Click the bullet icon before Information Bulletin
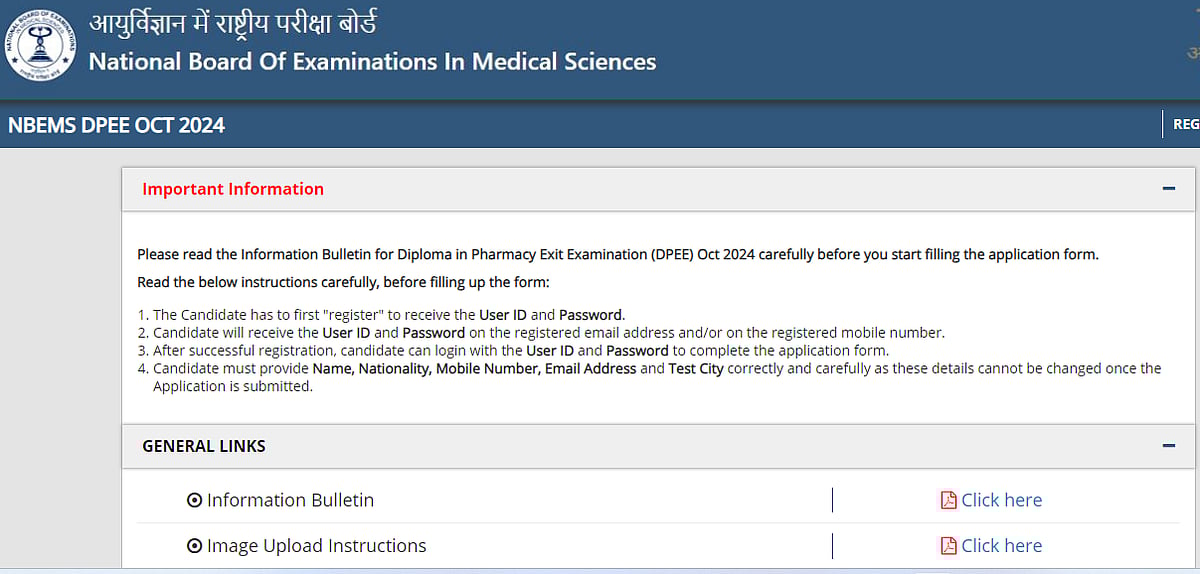Viewport: 1200px width, 574px height. point(194,500)
